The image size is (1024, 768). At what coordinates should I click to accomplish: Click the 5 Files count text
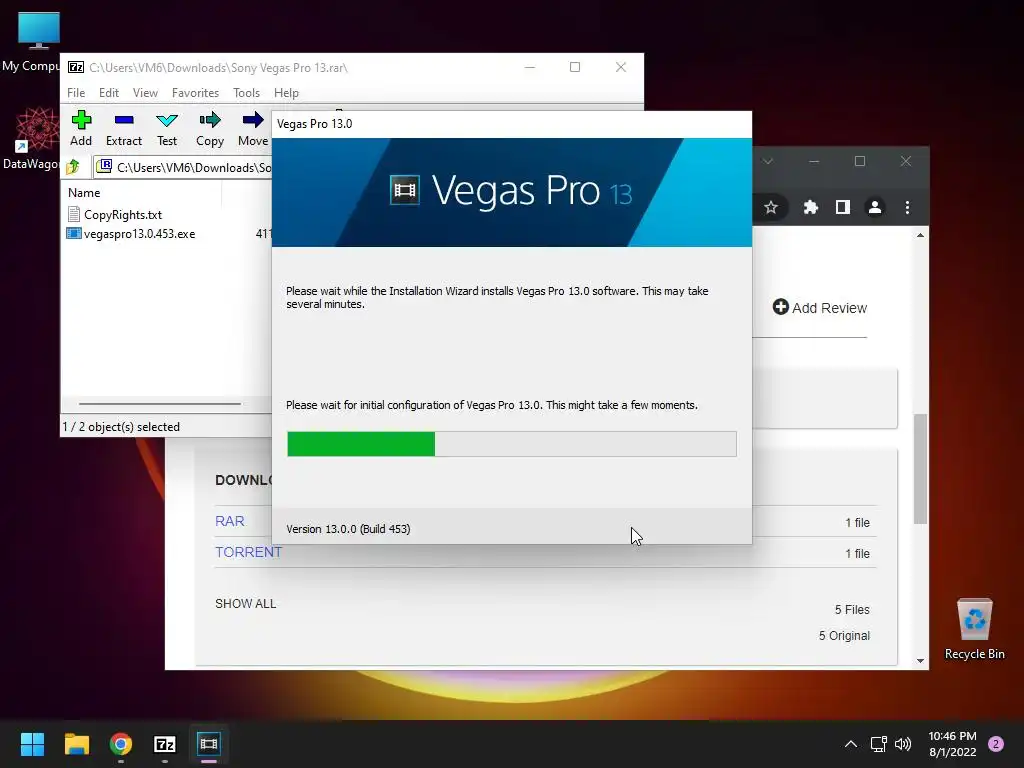click(x=852, y=609)
